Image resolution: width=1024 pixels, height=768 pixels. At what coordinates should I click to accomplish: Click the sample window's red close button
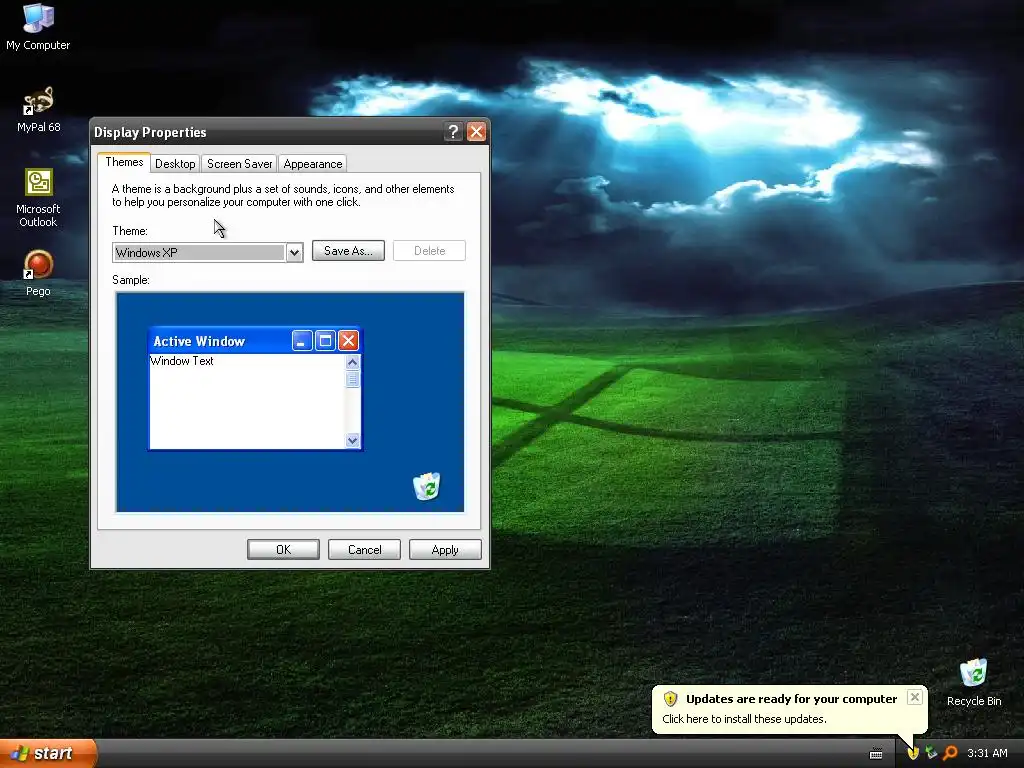click(349, 340)
